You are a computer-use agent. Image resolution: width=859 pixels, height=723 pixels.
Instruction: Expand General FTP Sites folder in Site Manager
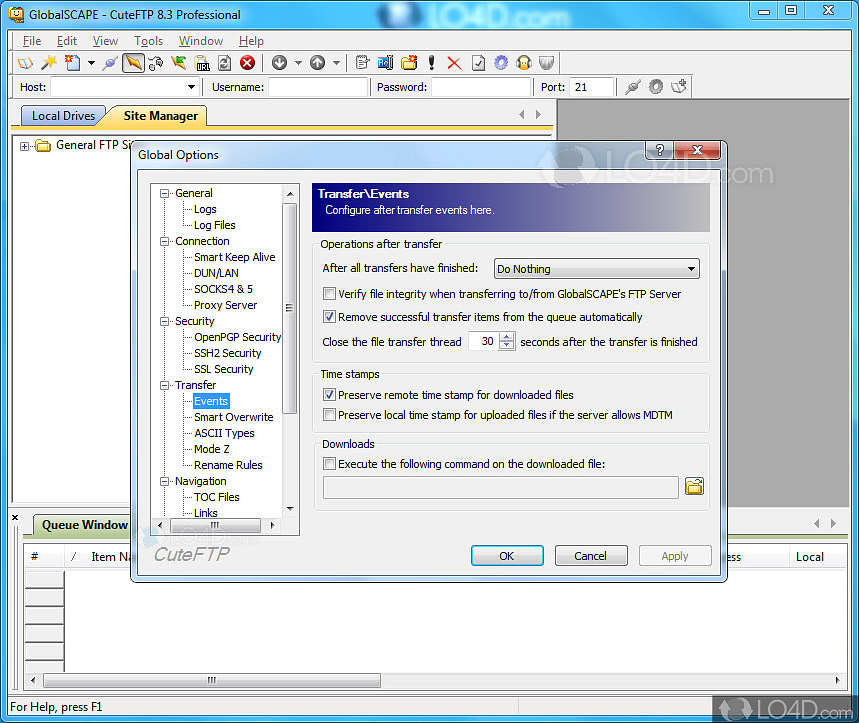tap(24, 146)
